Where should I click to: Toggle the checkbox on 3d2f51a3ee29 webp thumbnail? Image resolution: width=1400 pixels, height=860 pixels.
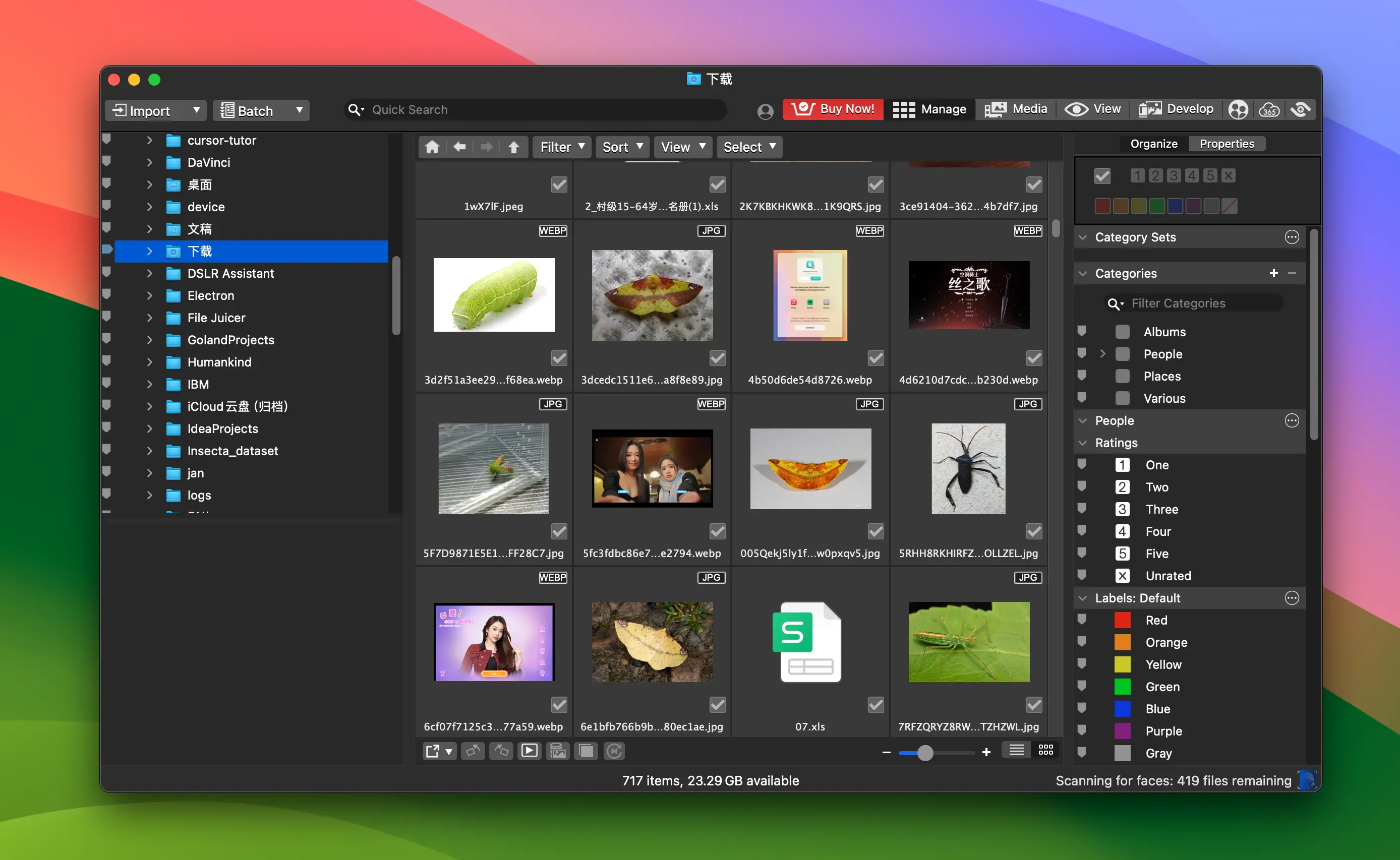coord(559,358)
